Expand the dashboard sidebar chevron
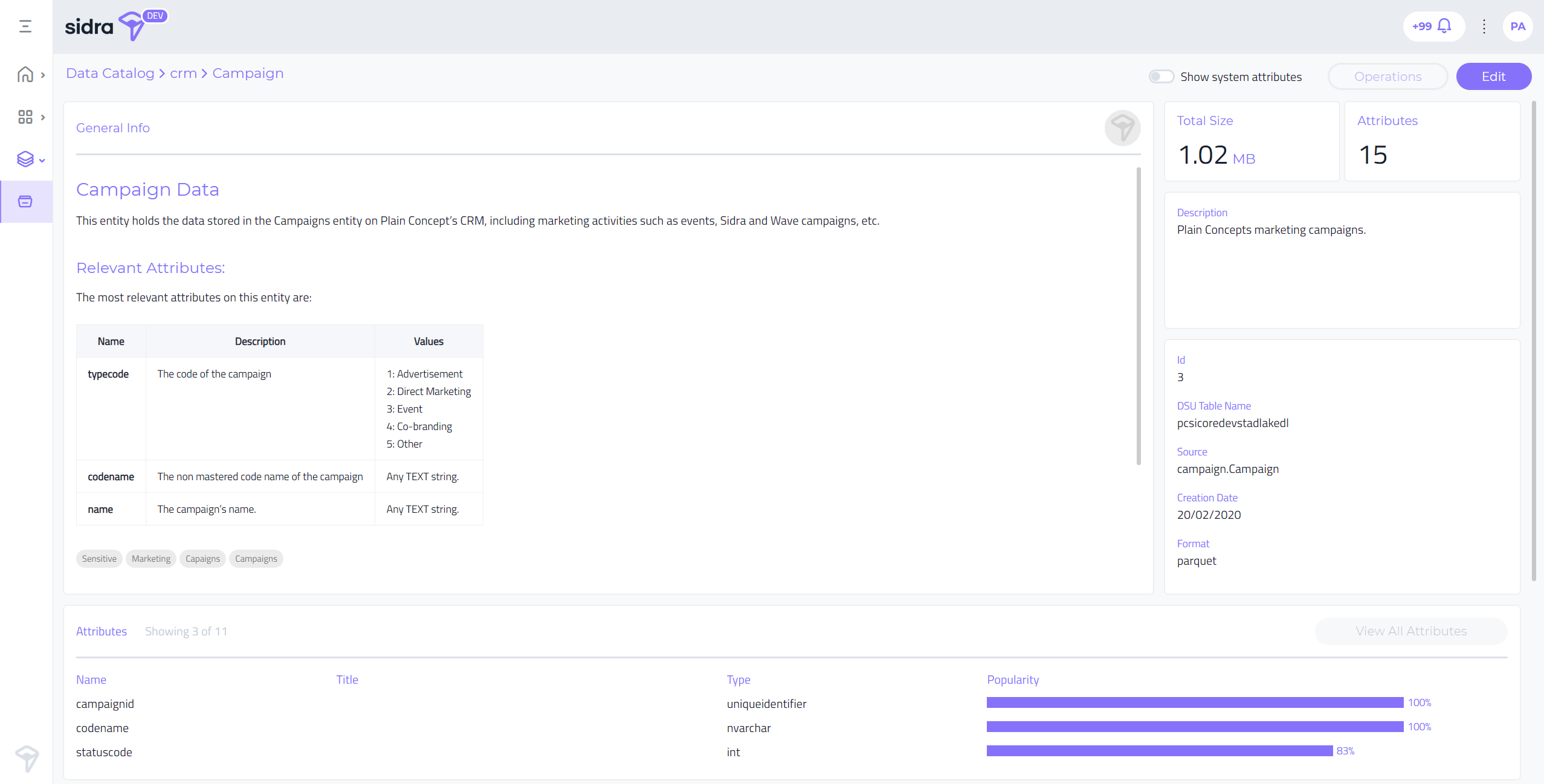Screen dimensions: 1544x784 tap(43, 117)
